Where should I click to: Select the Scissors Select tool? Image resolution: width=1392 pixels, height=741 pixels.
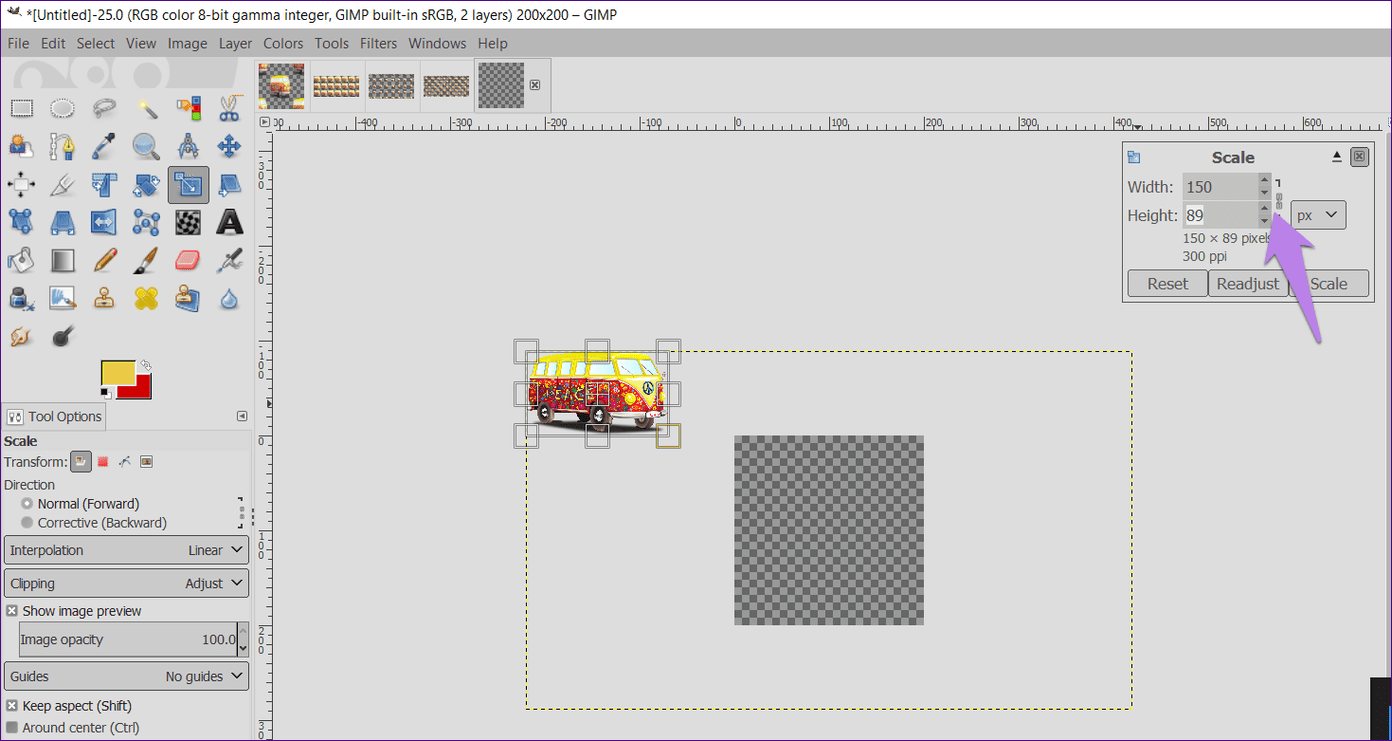pyautogui.click(x=229, y=108)
